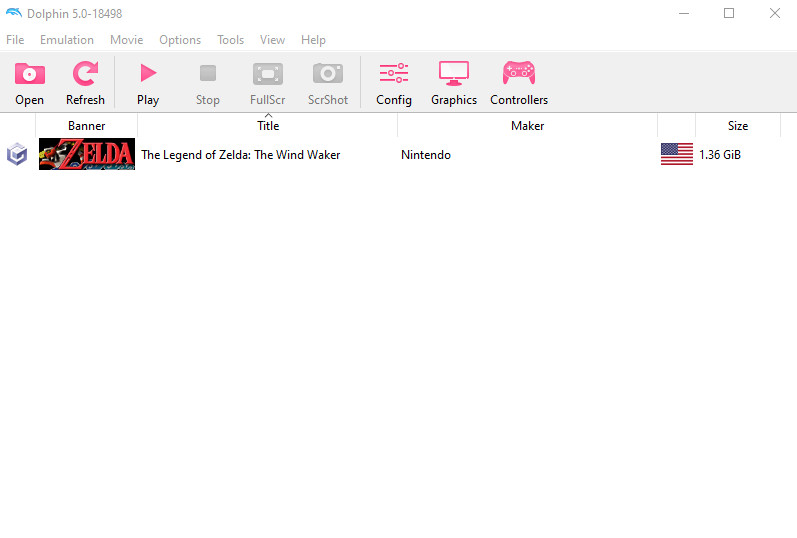Open the Config settings icon
Screen dimensions: 797x538
(394, 74)
